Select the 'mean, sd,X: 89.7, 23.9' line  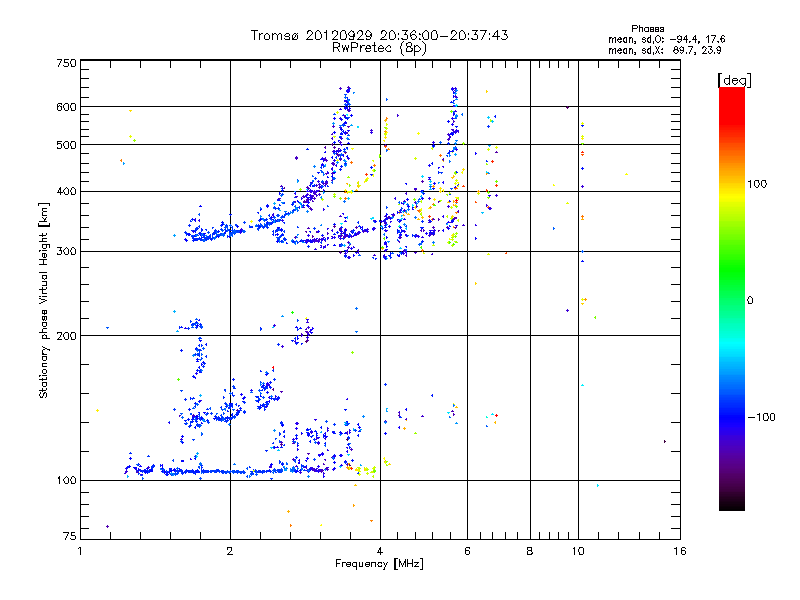pyautogui.click(x=664, y=50)
